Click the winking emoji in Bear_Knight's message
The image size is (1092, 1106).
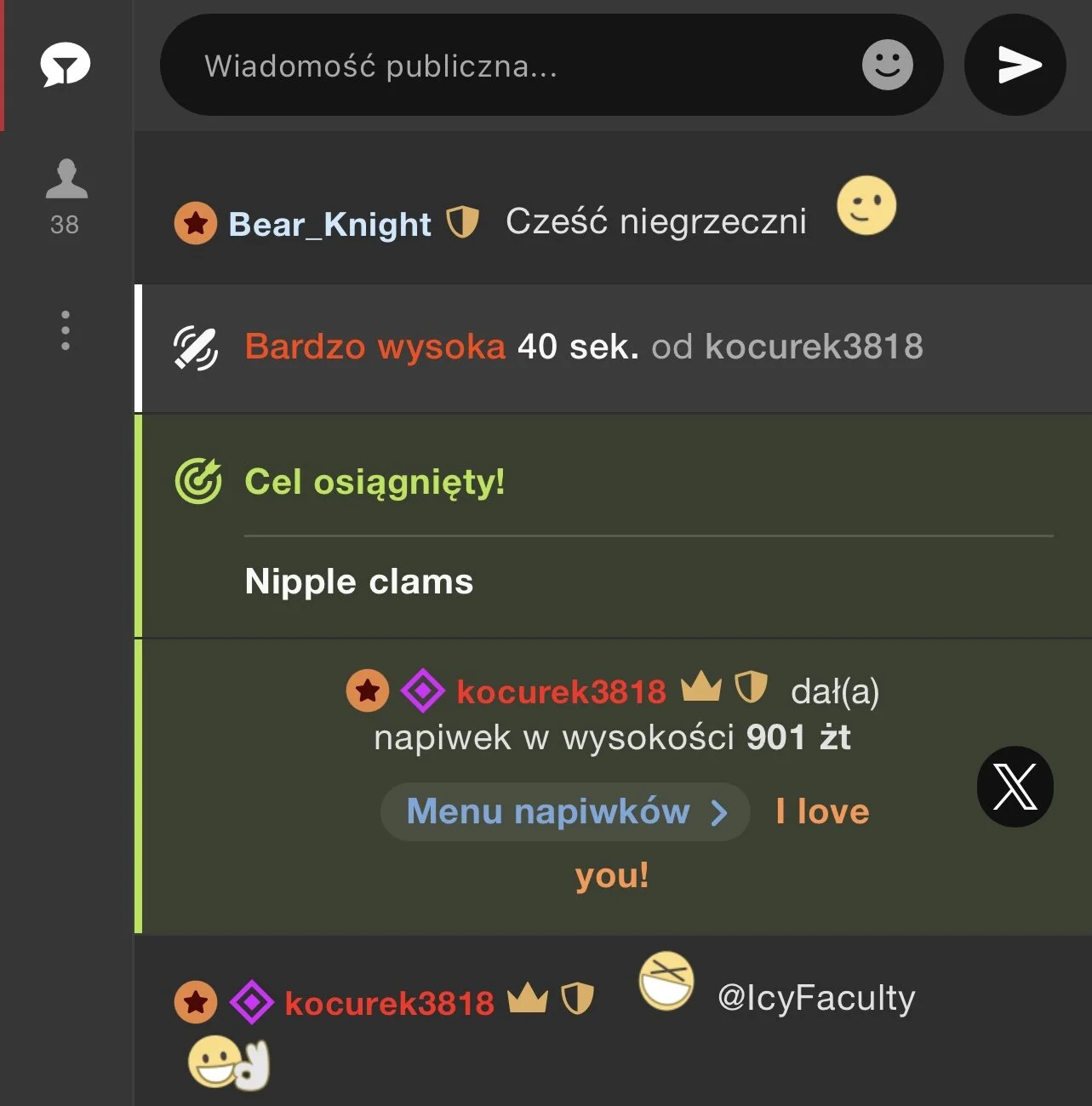866,206
